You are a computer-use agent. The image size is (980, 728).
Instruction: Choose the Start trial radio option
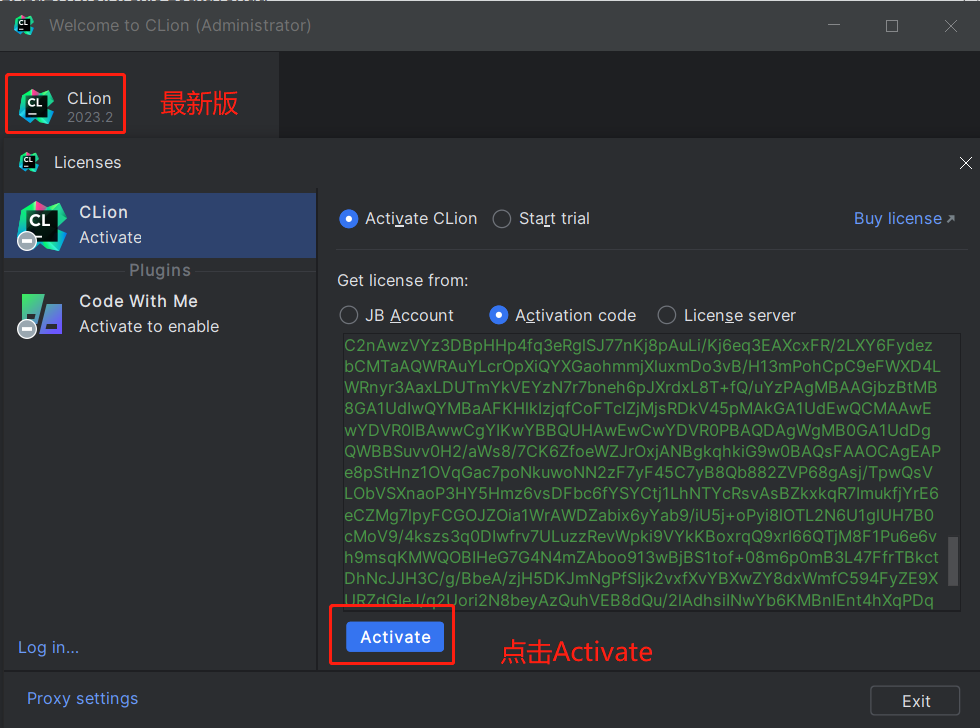(502, 219)
